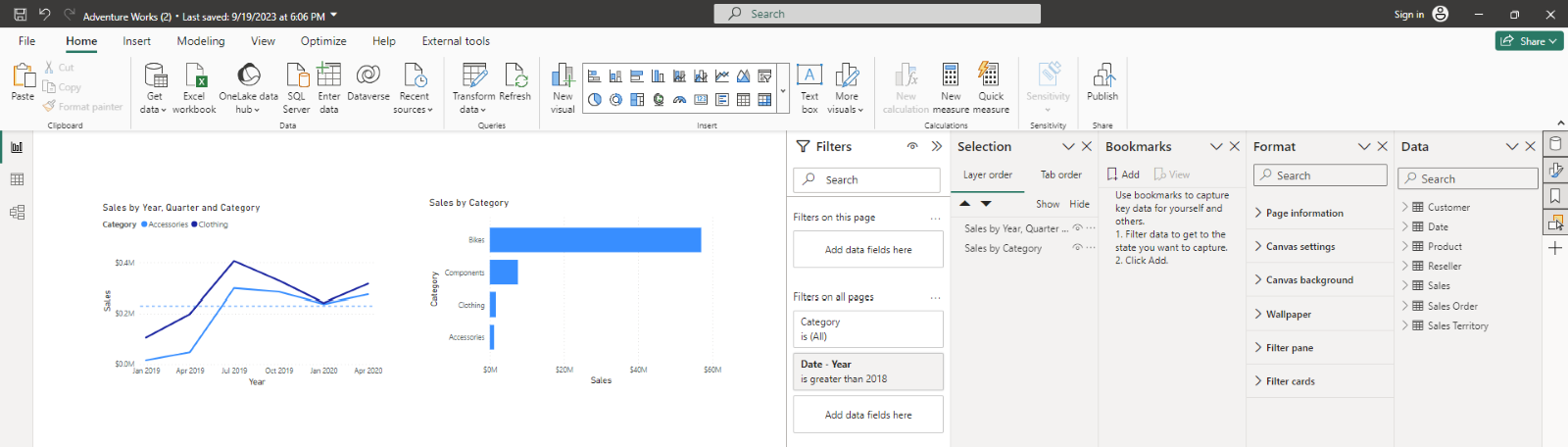Create a Quick measure
The height and width of the screenshot is (447, 1568).
point(991,88)
